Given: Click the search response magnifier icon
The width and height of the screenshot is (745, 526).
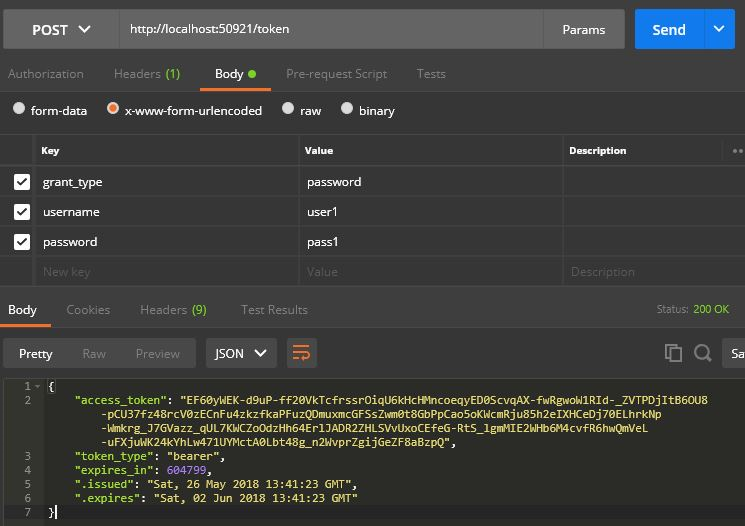Looking at the screenshot, I should pos(703,353).
